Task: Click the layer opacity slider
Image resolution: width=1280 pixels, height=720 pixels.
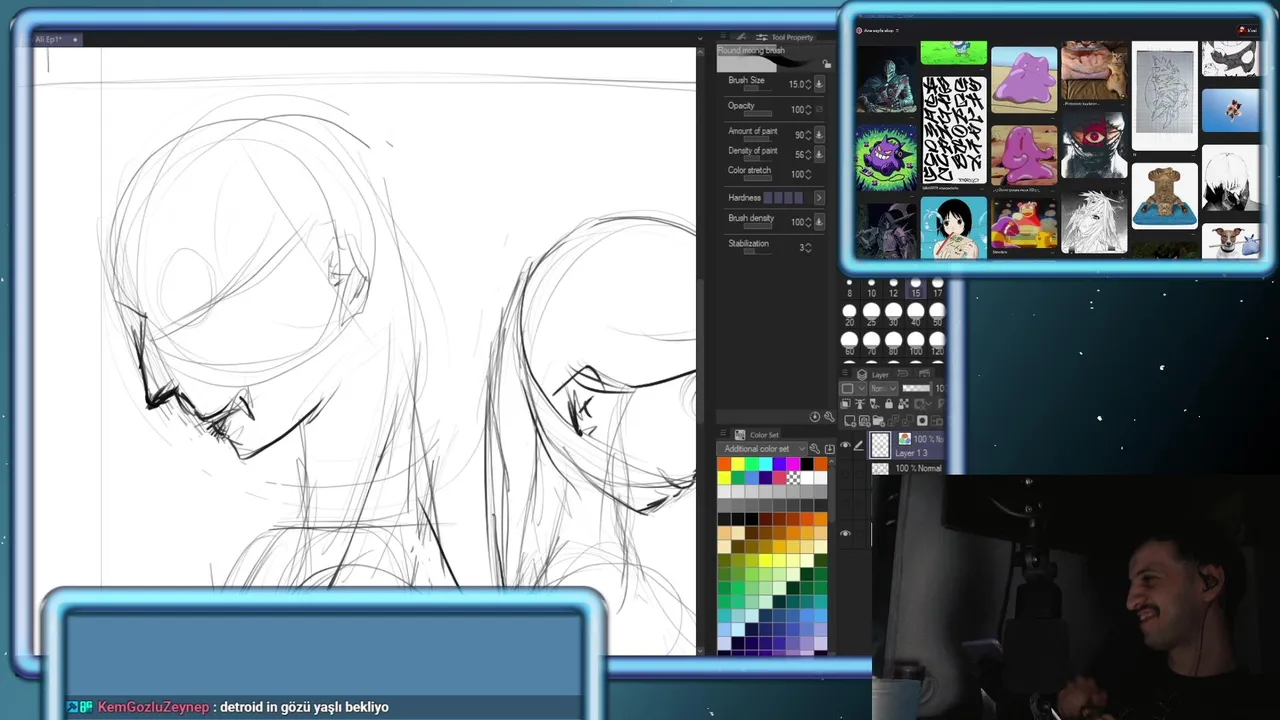Action: coord(916,388)
